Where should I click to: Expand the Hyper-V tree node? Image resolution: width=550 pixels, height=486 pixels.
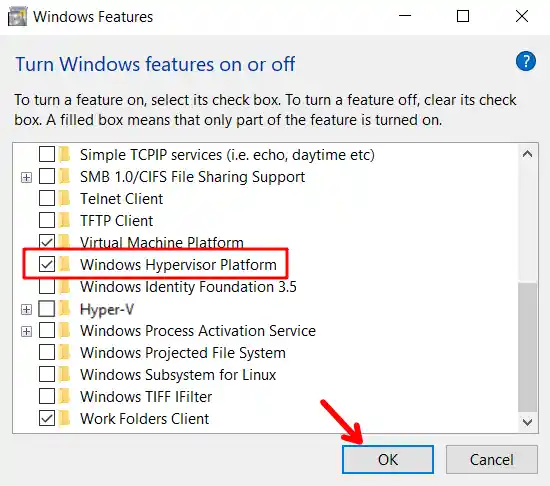pos(26,310)
